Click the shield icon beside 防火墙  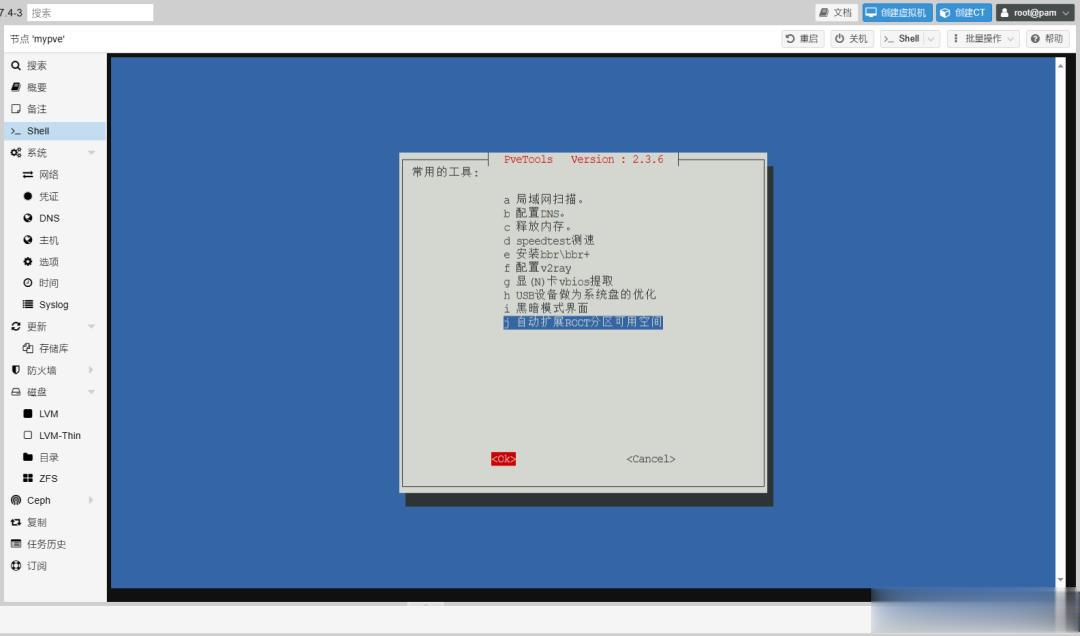[x=16, y=370]
